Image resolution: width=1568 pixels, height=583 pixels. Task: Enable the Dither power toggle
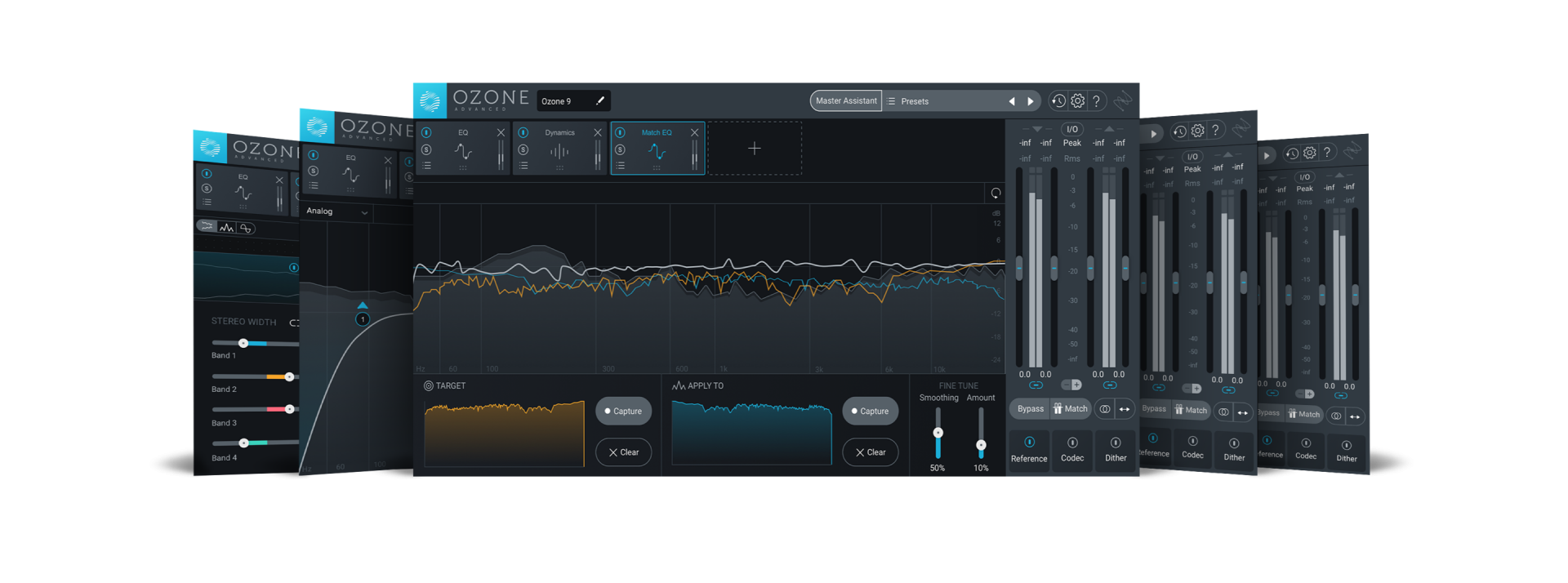point(1116,443)
